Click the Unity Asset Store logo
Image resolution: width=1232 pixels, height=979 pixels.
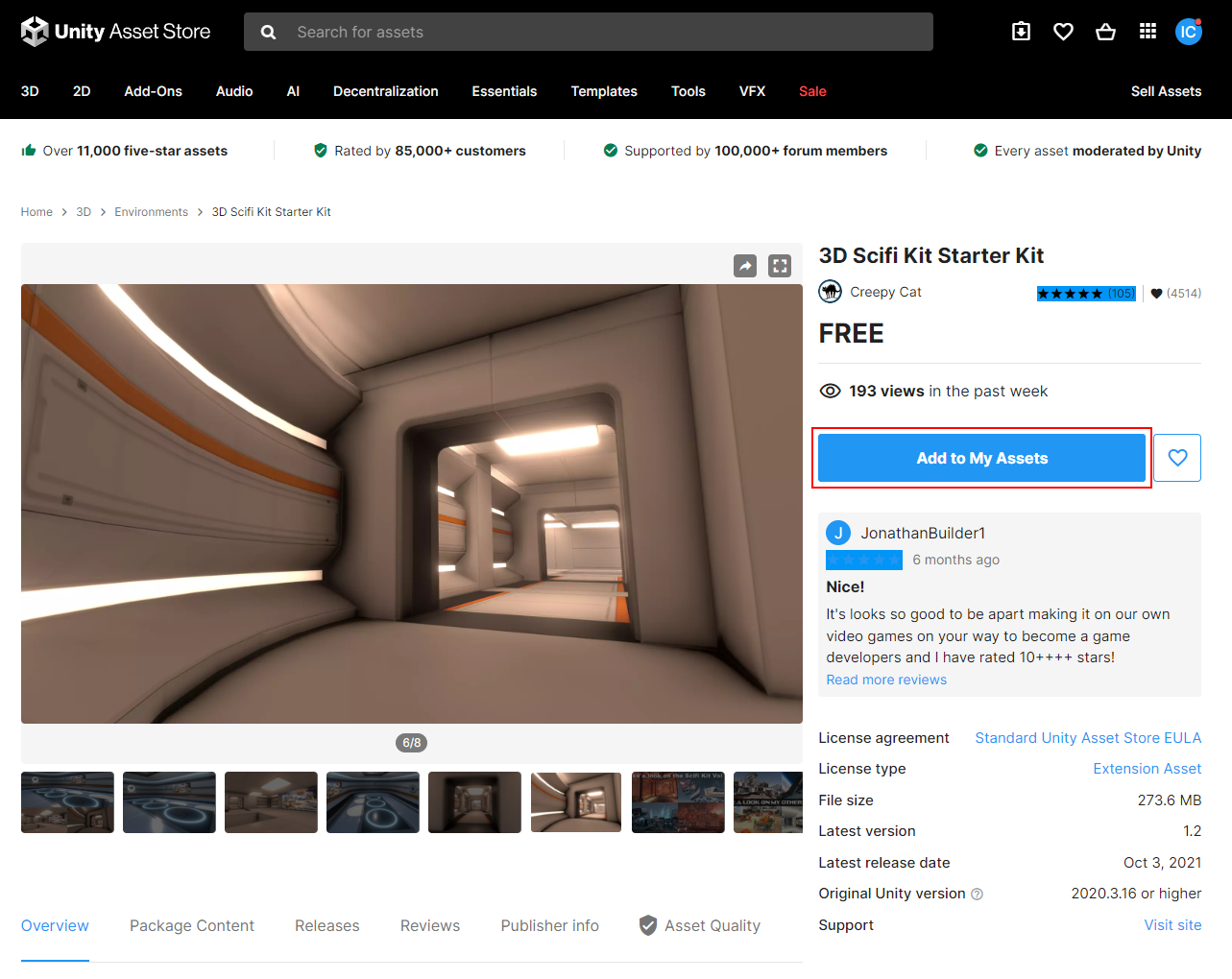tap(115, 32)
